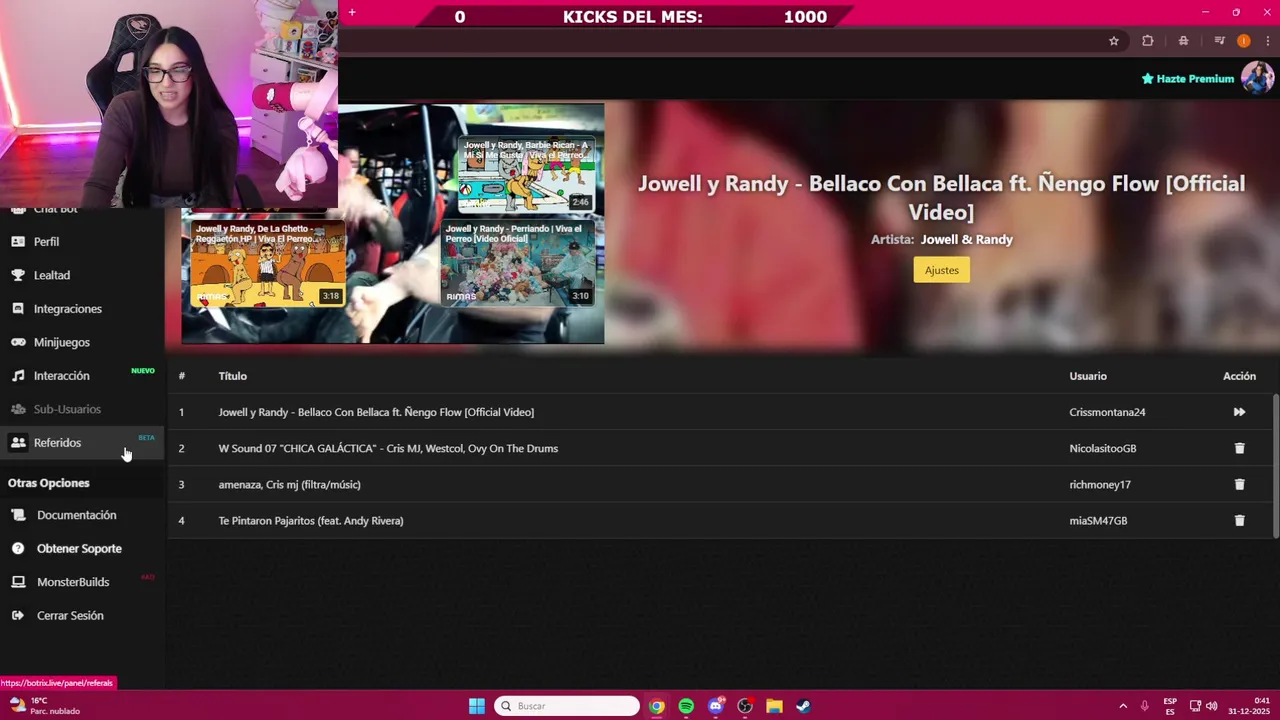
Task: Click the orange browser profile icon
Action: coord(1243,41)
